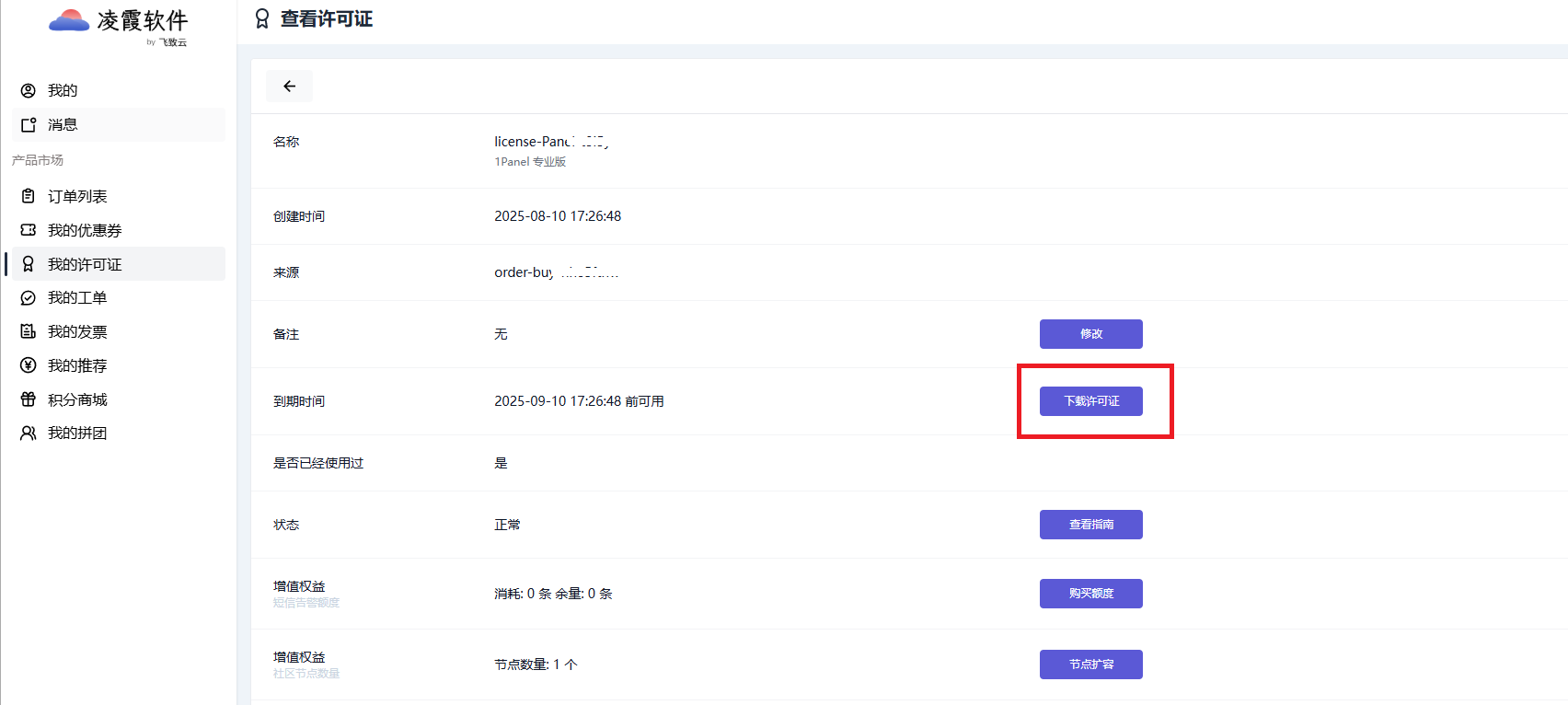Click the 我的优惠券 coupon icon
This screenshot has width=1568, height=705.
click(x=29, y=230)
